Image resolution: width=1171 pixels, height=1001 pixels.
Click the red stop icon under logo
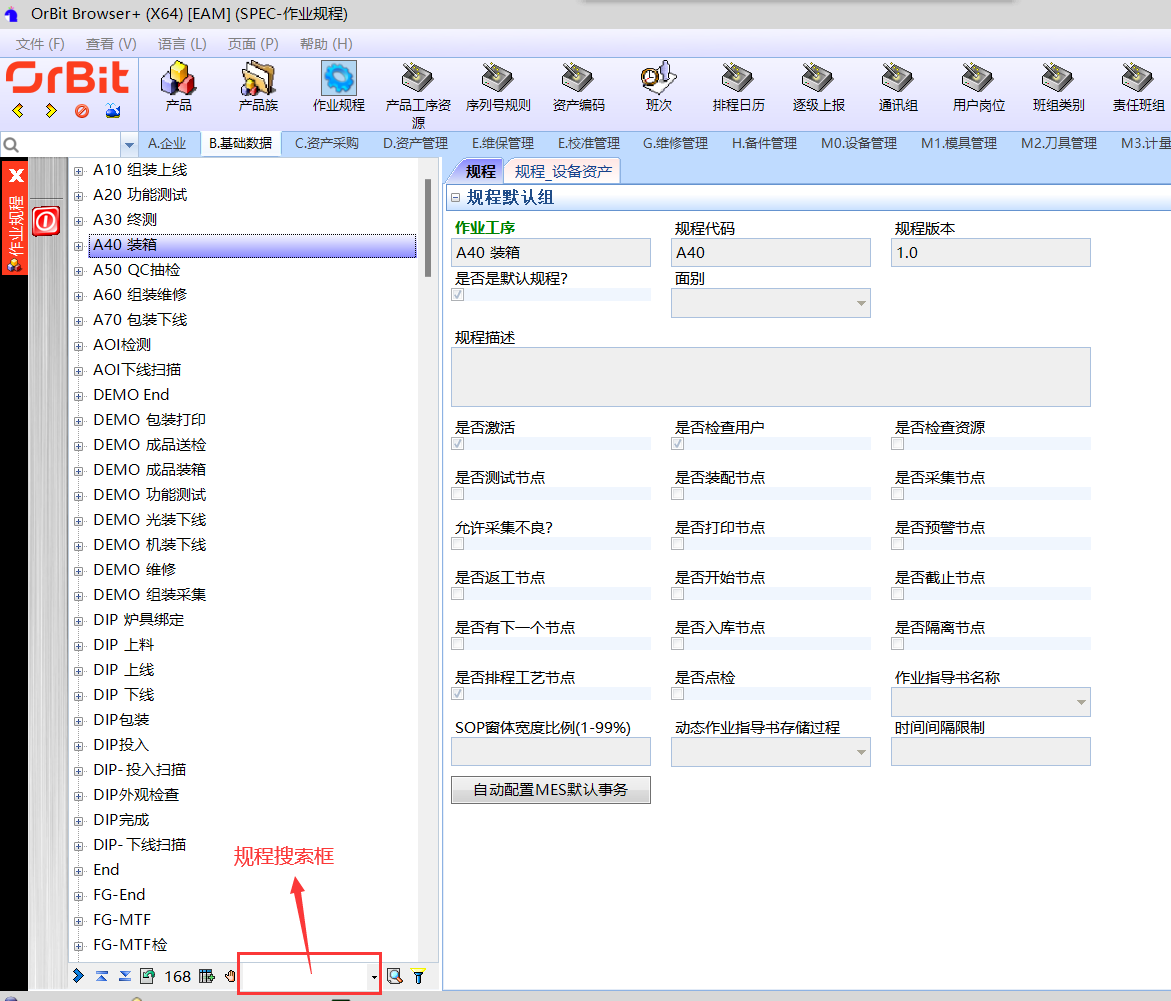point(82,111)
